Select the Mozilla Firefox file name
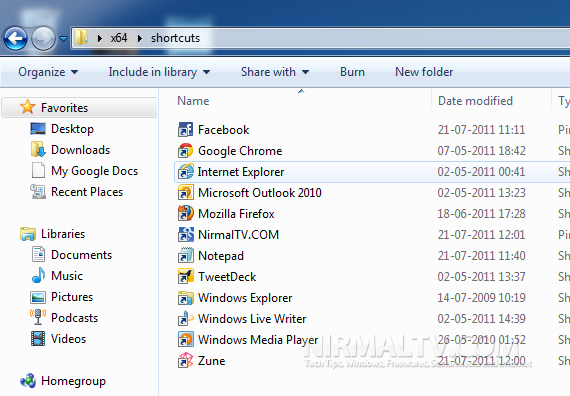 pyautogui.click(x=236, y=214)
